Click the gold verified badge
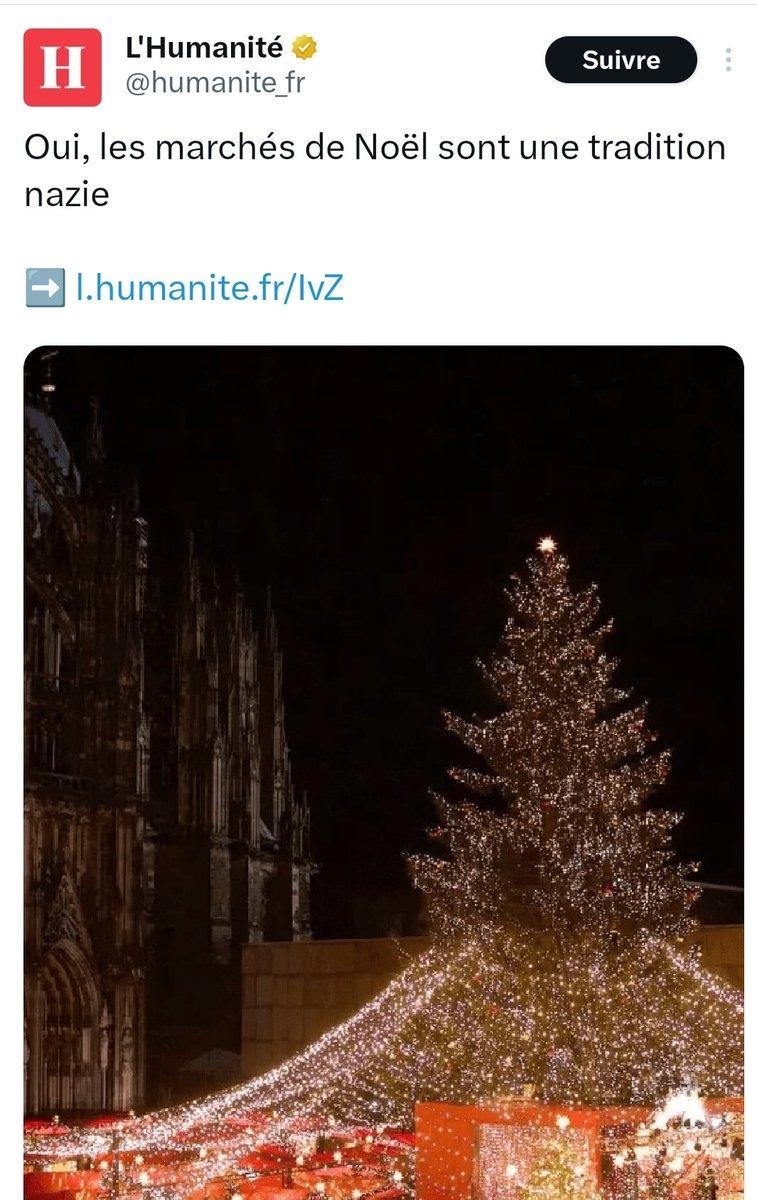Viewport: 757px width, 1200px height. pyautogui.click(x=304, y=47)
